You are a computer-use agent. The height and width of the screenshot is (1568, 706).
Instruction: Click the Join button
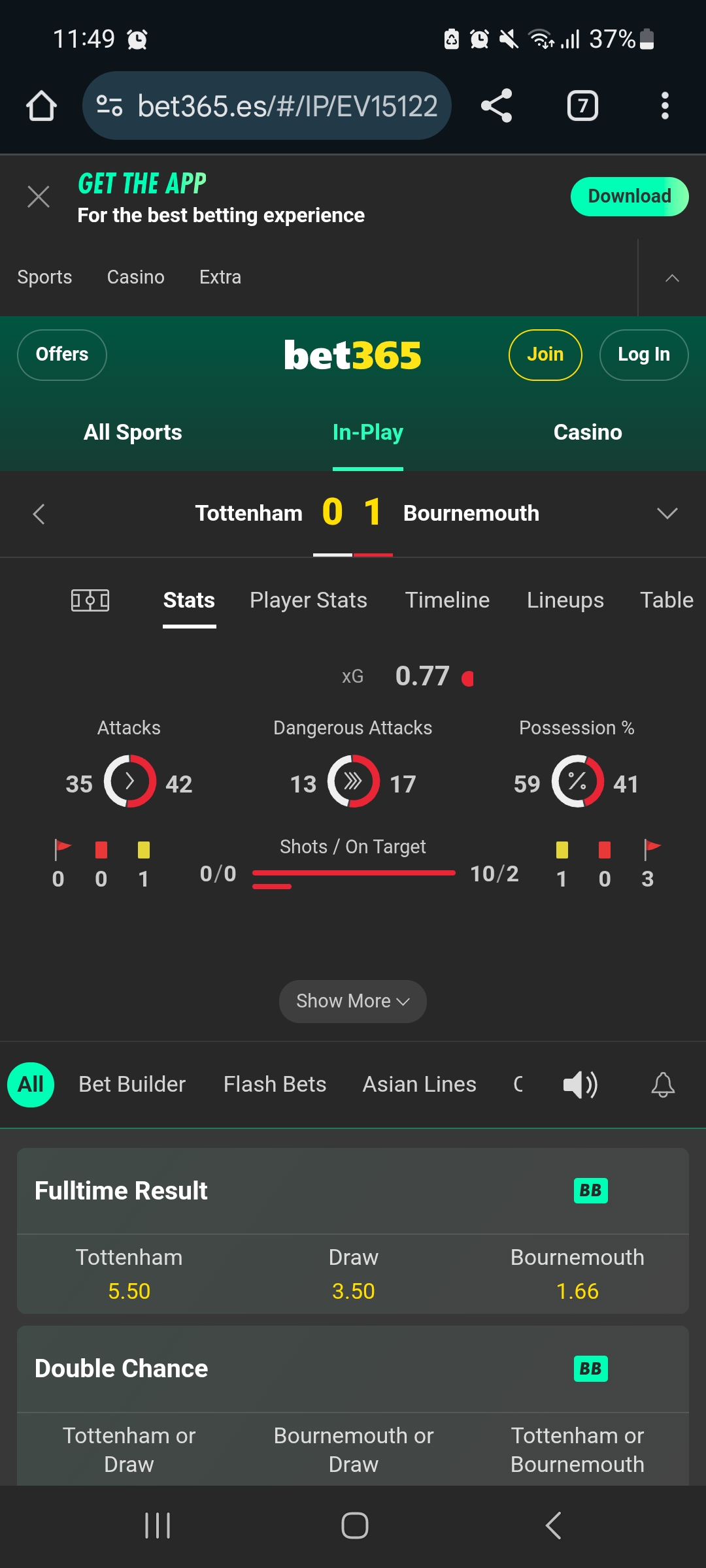coord(545,355)
